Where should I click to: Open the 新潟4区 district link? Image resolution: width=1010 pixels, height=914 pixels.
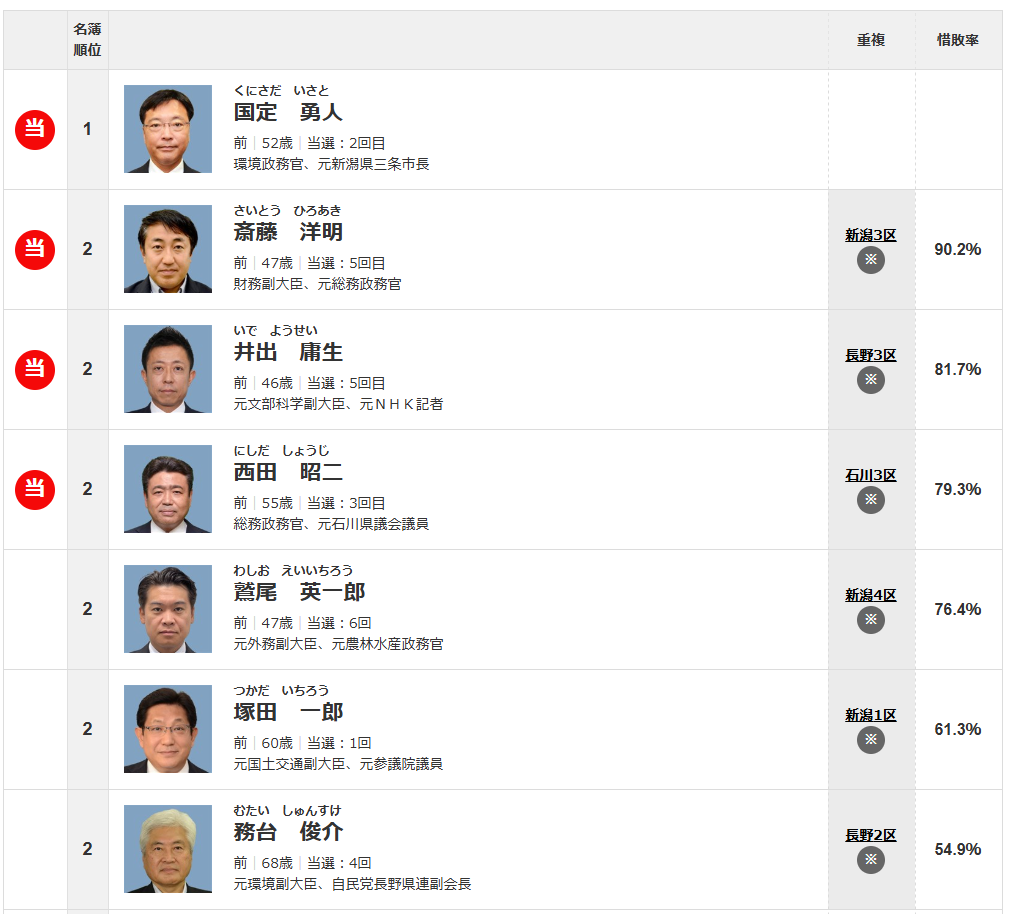[x=870, y=595]
